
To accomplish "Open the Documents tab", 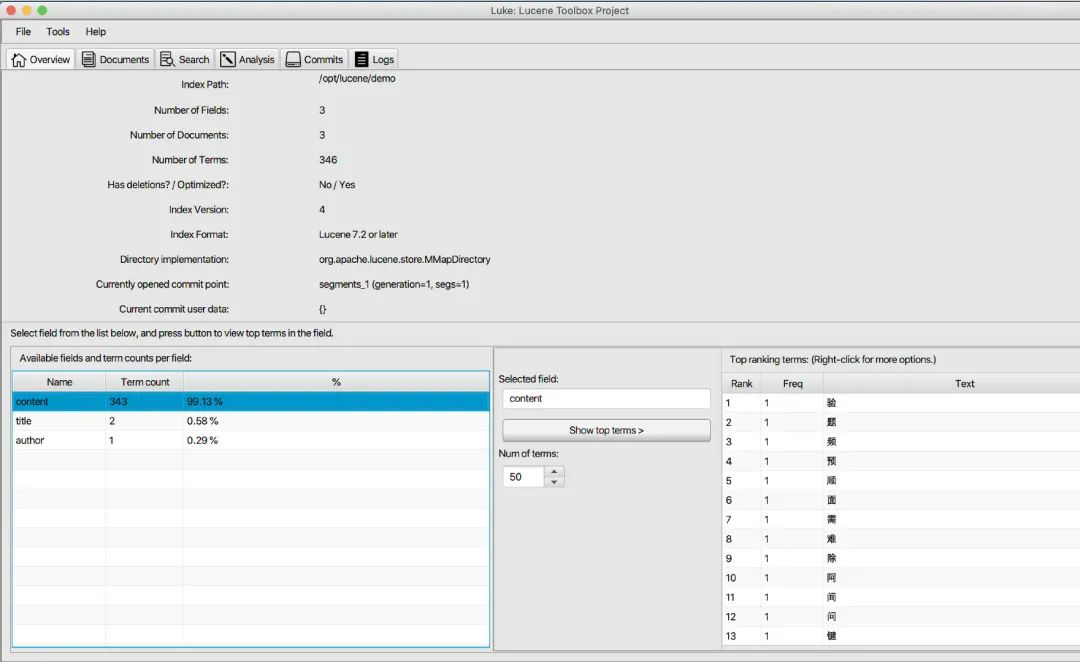I will (x=115, y=59).
